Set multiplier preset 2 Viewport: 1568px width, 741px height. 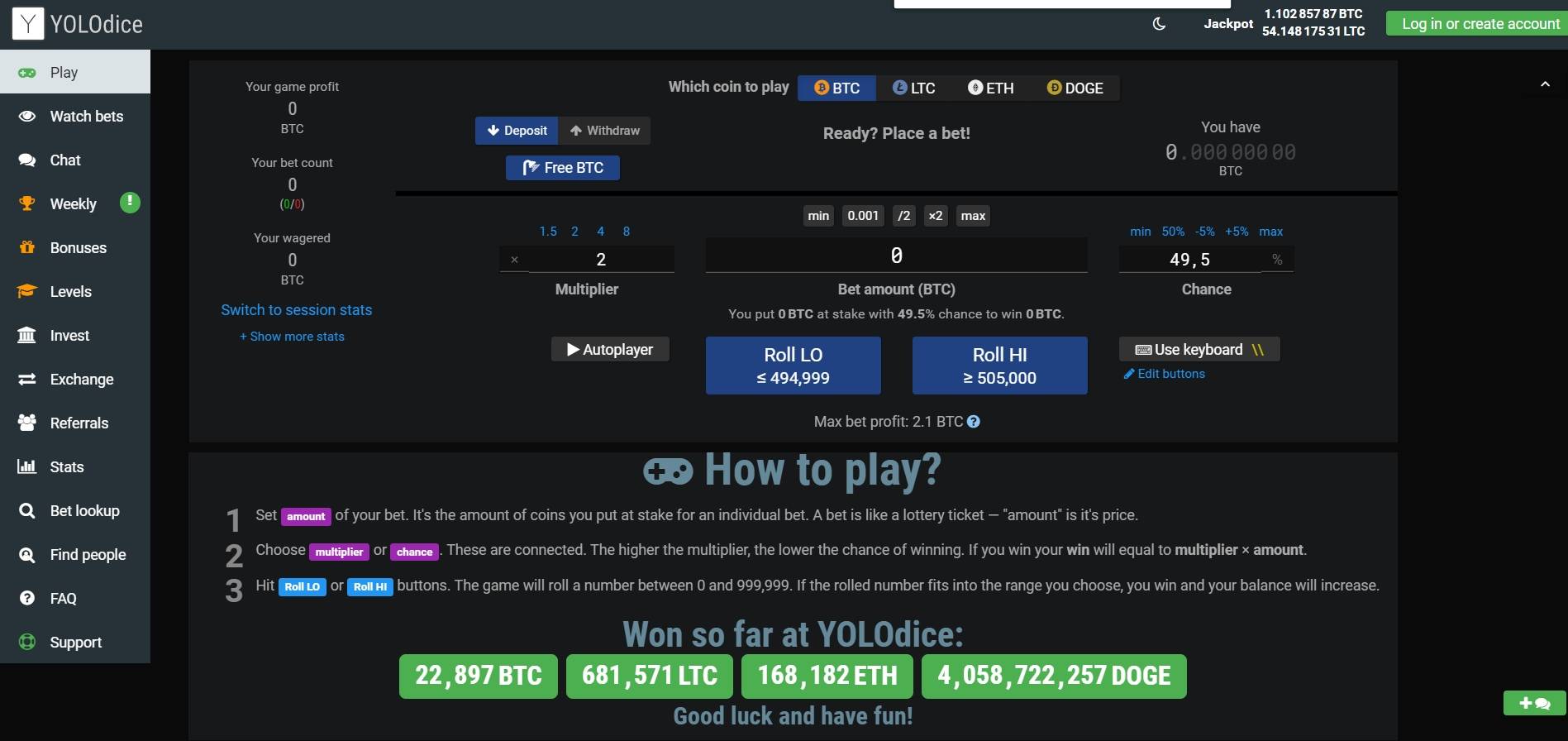tap(574, 232)
